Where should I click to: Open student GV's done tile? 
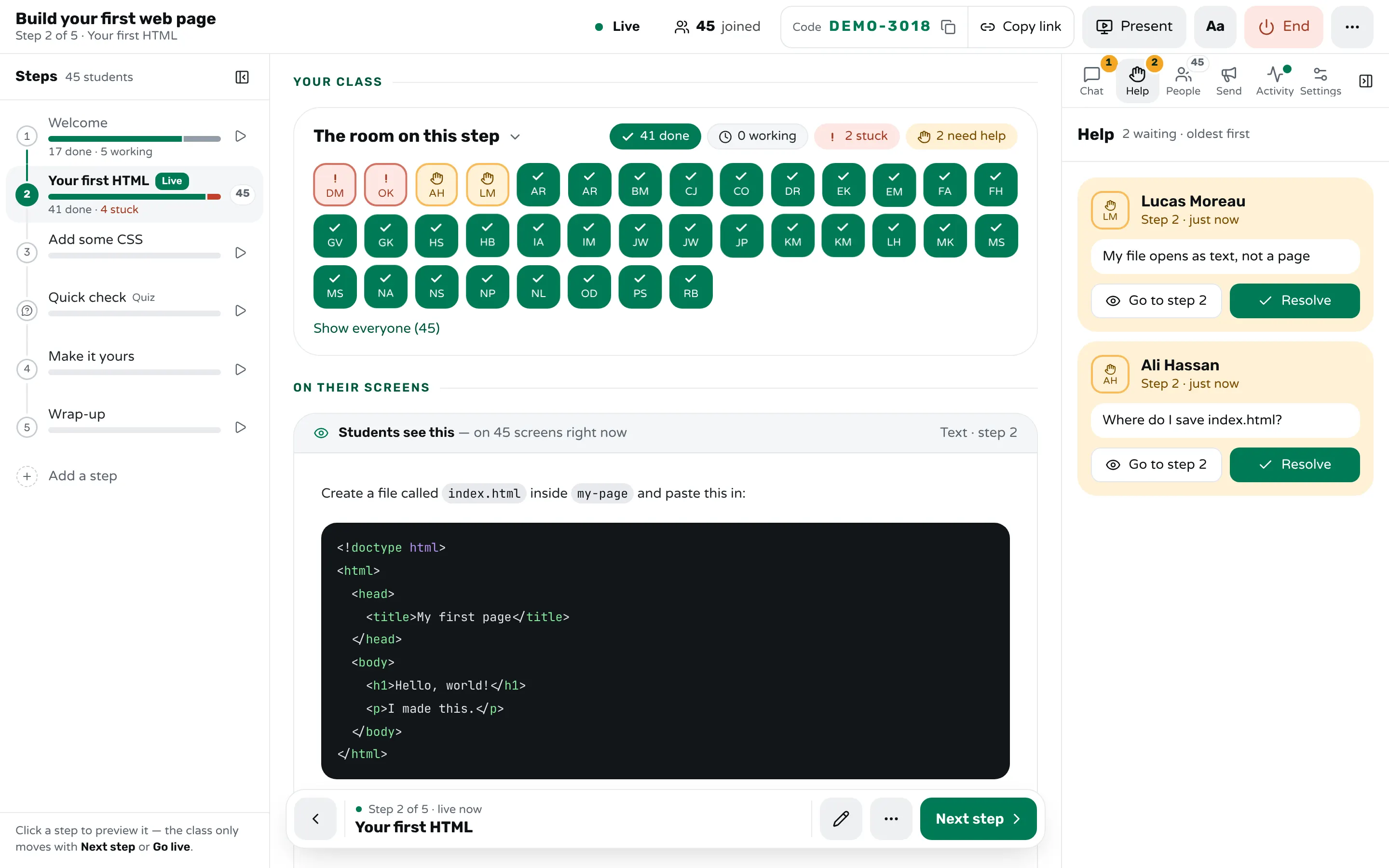tap(335, 236)
